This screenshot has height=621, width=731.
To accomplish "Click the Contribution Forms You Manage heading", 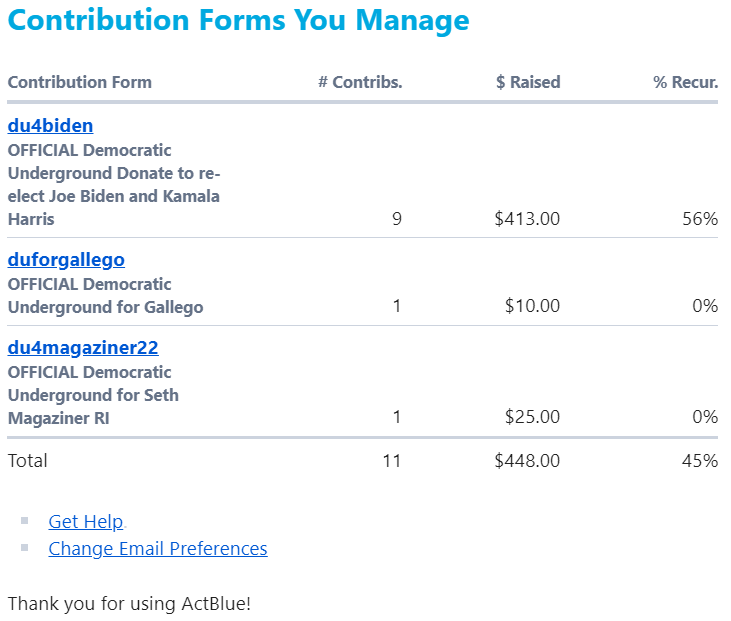I will [238, 20].
